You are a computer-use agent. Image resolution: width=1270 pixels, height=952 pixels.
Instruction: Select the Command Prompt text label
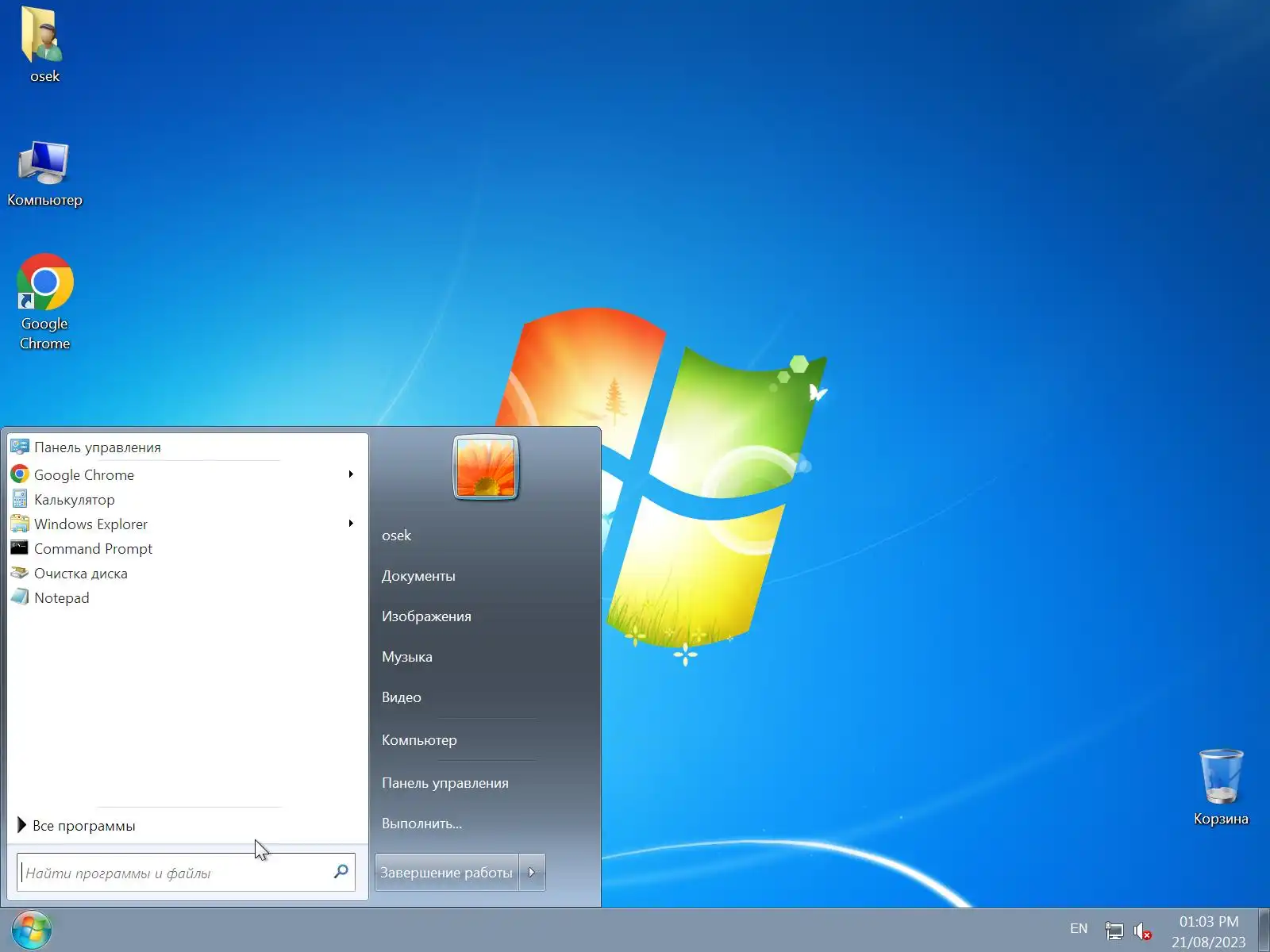(x=93, y=549)
